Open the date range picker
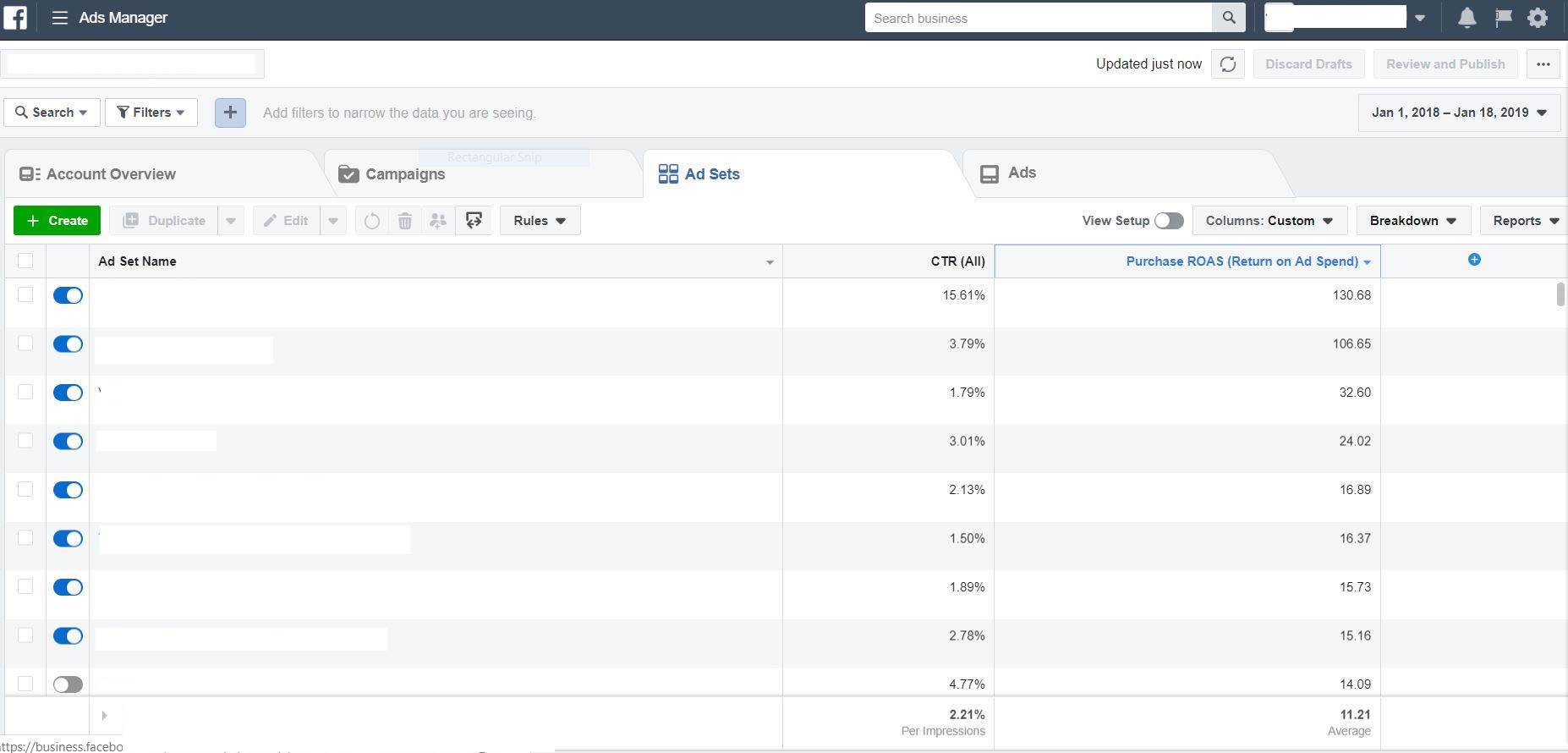Image resolution: width=1568 pixels, height=753 pixels. click(1459, 113)
